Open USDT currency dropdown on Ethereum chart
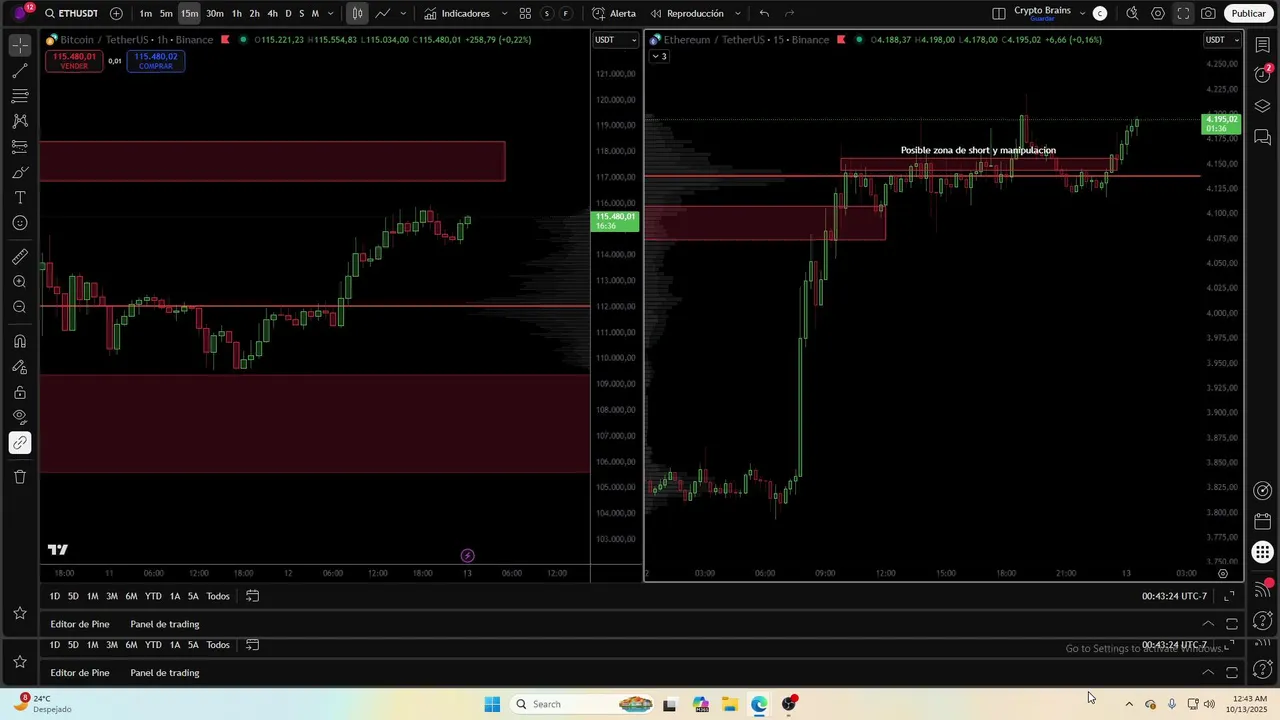 click(1221, 40)
